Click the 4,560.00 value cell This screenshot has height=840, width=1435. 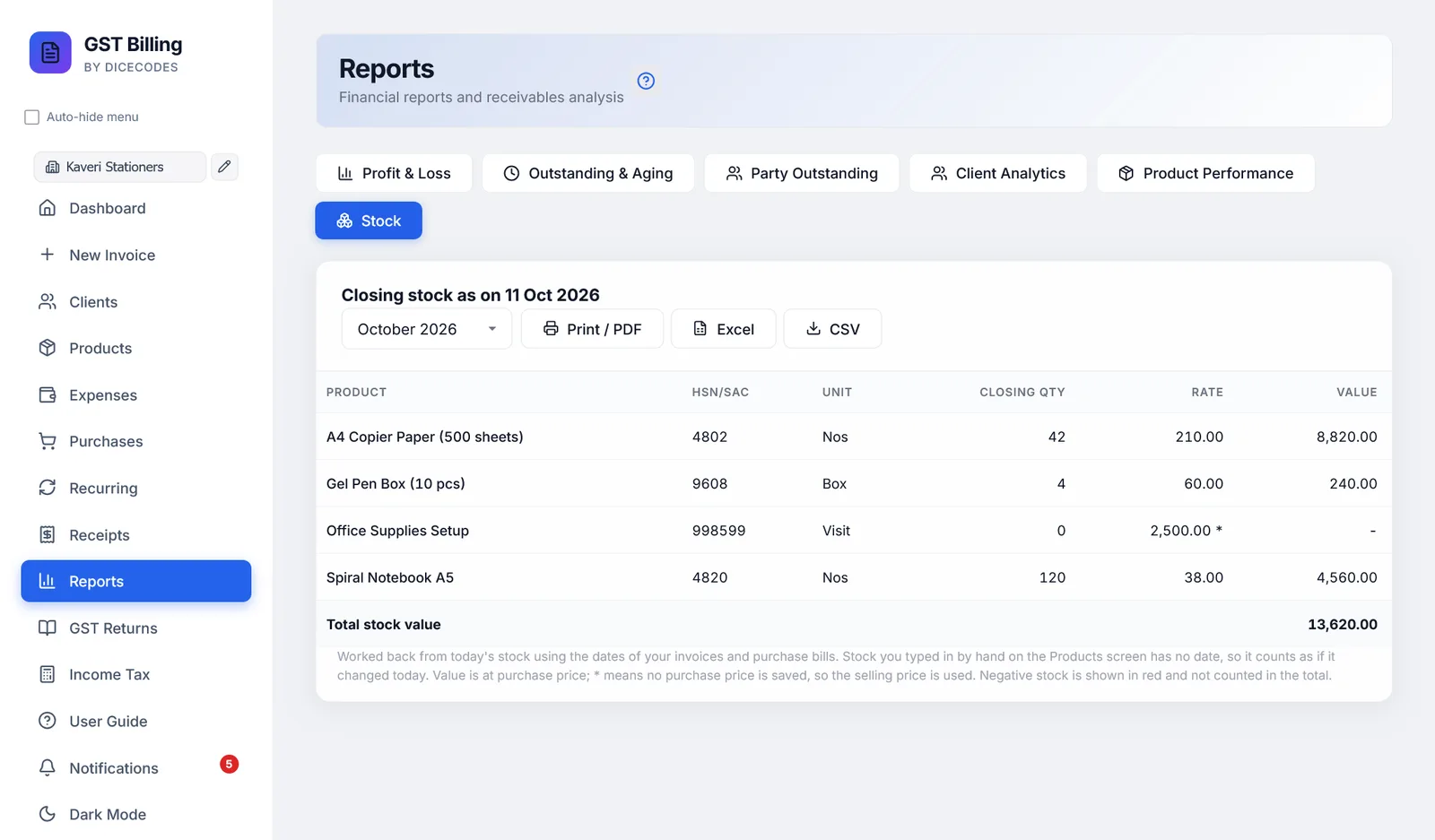coord(1347,577)
